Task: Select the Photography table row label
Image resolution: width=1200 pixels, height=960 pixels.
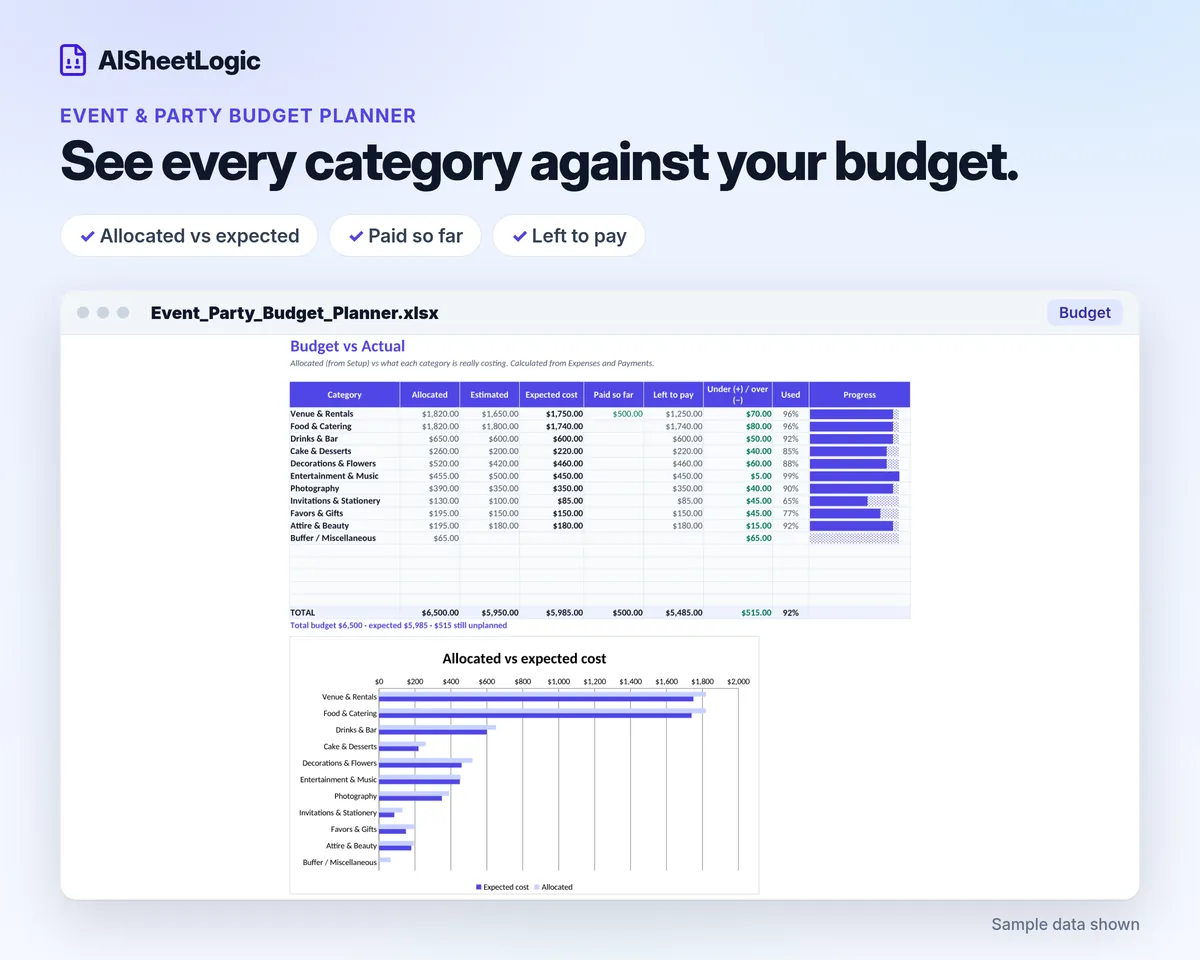Action: [x=315, y=488]
